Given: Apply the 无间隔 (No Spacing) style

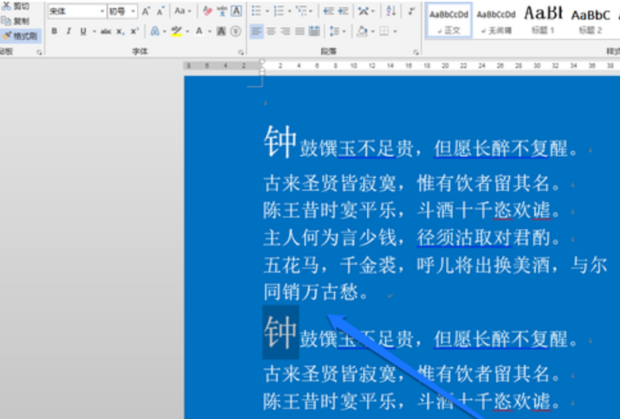Looking at the screenshot, I should (496, 20).
